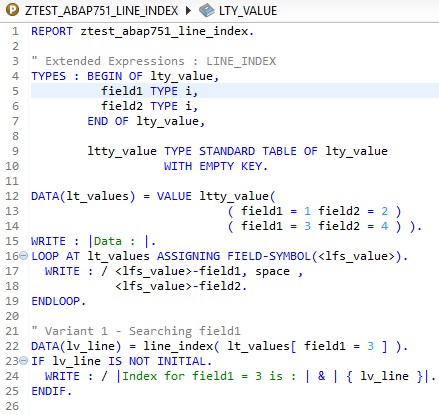Click 'ENDIF.' on line 25

click(x=52, y=391)
